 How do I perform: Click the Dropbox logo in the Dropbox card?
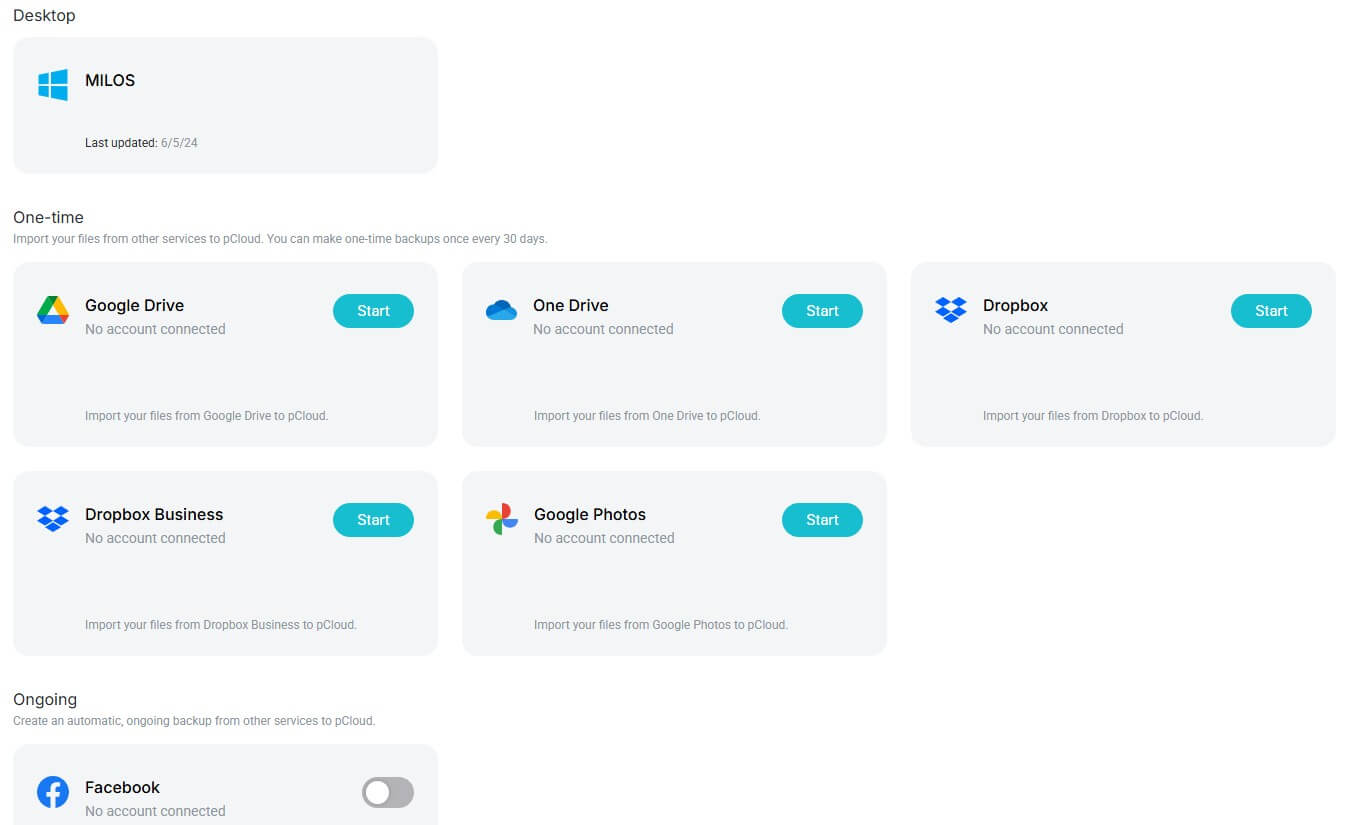(951, 310)
